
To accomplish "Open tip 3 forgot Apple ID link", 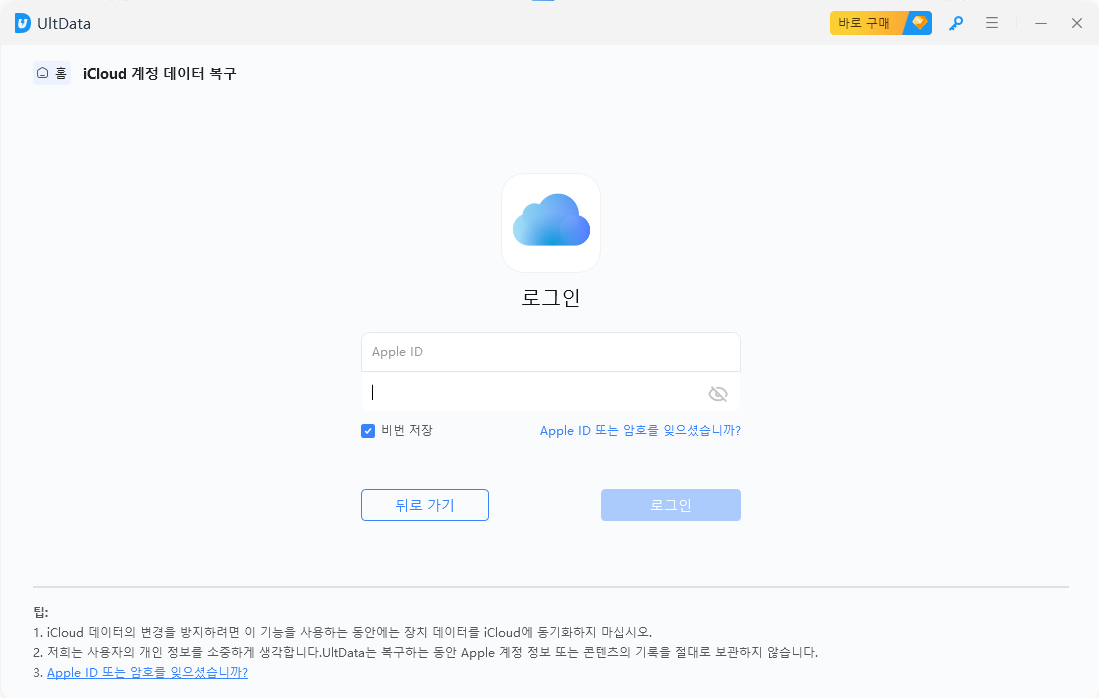I will 147,672.
